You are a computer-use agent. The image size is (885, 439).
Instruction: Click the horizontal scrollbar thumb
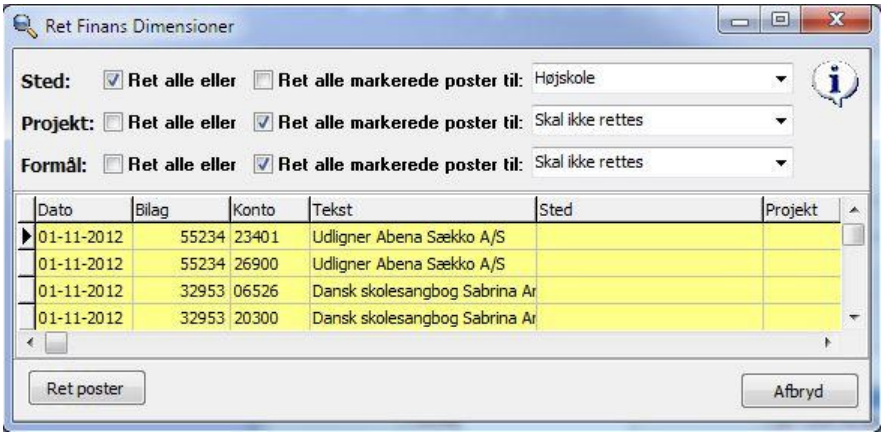tap(56, 343)
